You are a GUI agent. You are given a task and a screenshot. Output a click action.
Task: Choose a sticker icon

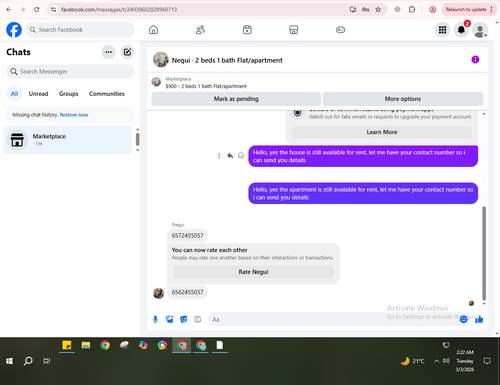(x=184, y=319)
